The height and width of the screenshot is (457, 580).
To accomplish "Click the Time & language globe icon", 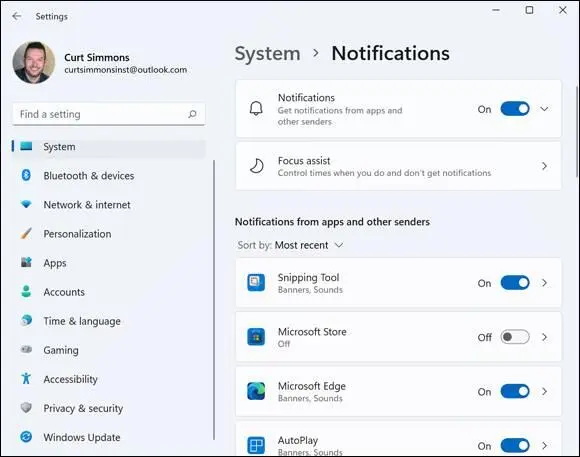I will click(26, 320).
